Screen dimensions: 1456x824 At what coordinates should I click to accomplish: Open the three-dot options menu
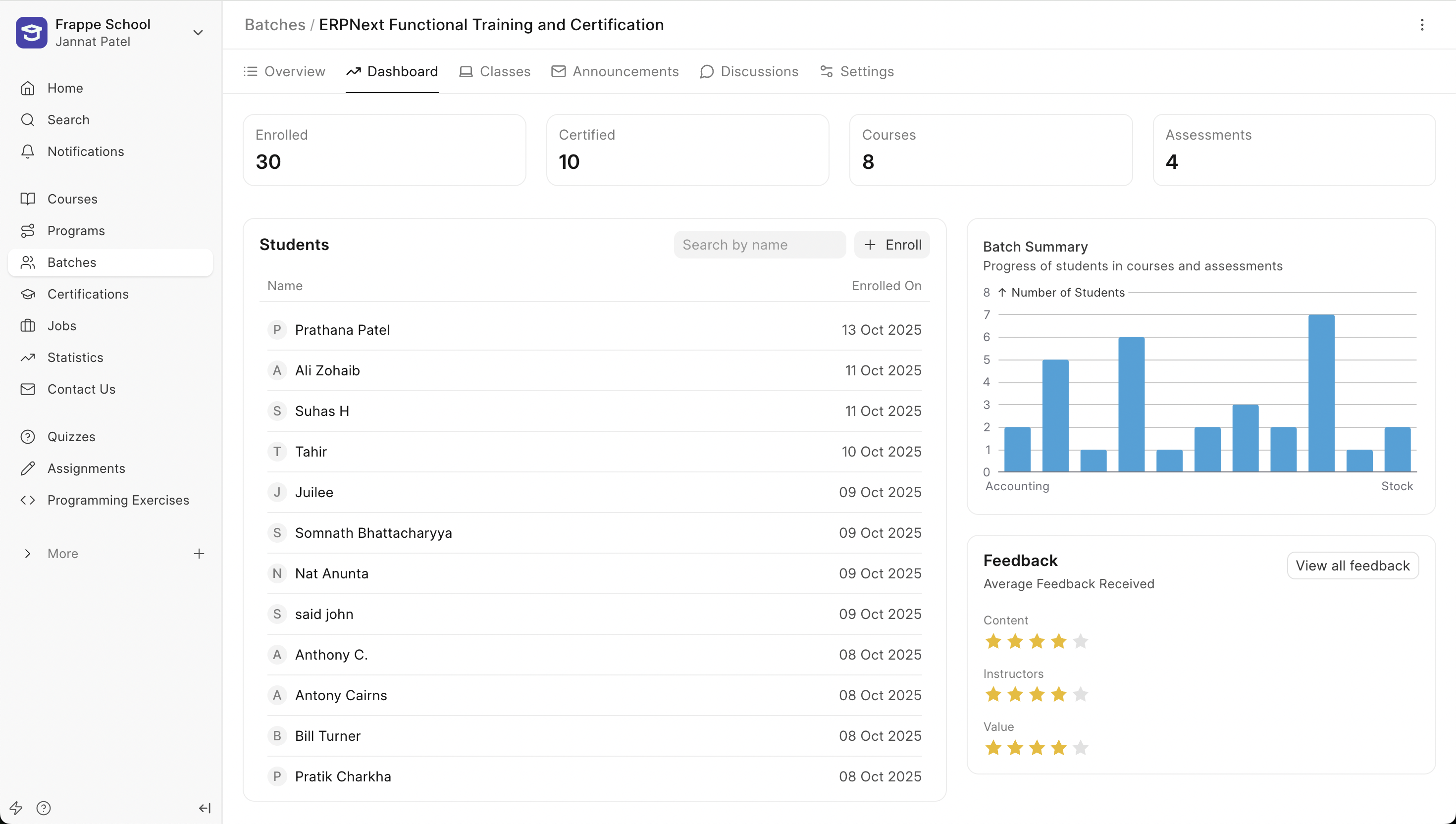point(1421,25)
